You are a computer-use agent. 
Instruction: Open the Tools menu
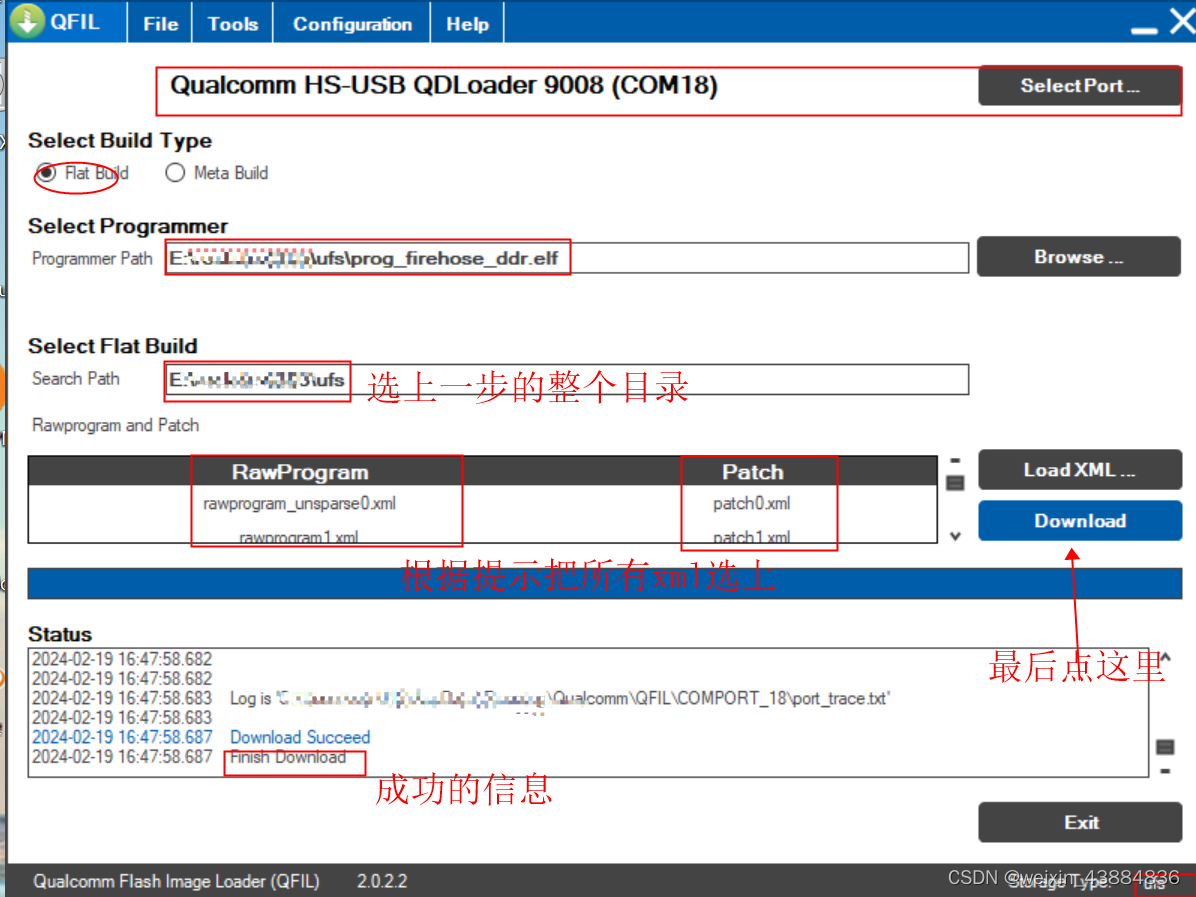click(x=233, y=24)
